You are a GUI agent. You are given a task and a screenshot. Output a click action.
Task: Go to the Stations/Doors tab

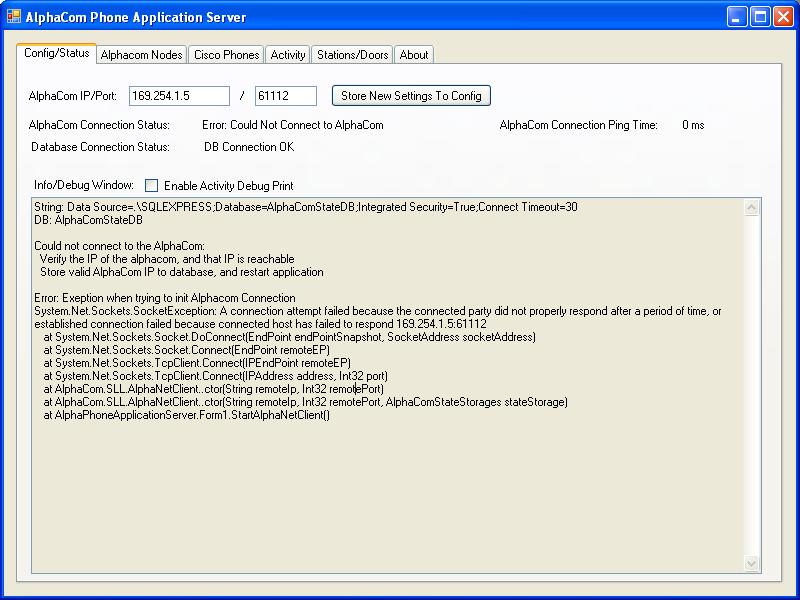click(352, 55)
